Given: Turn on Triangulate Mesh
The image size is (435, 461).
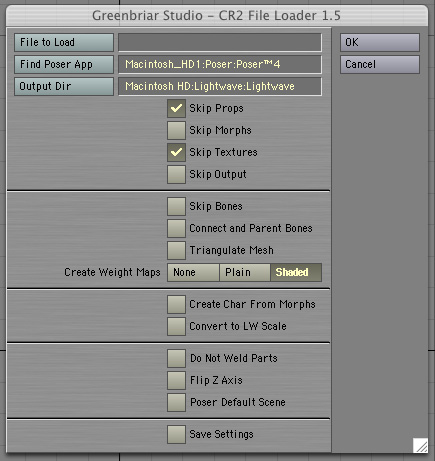Looking at the screenshot, I should (176, 250).
